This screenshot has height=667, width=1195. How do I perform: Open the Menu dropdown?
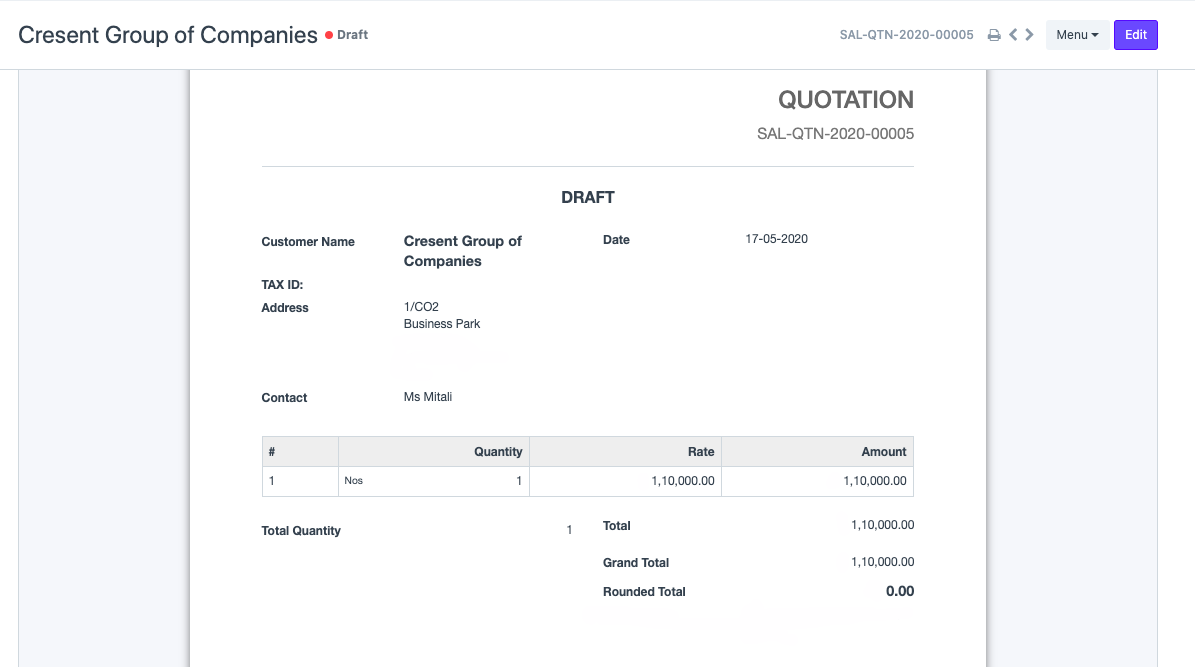click(x=1076, y=35)
